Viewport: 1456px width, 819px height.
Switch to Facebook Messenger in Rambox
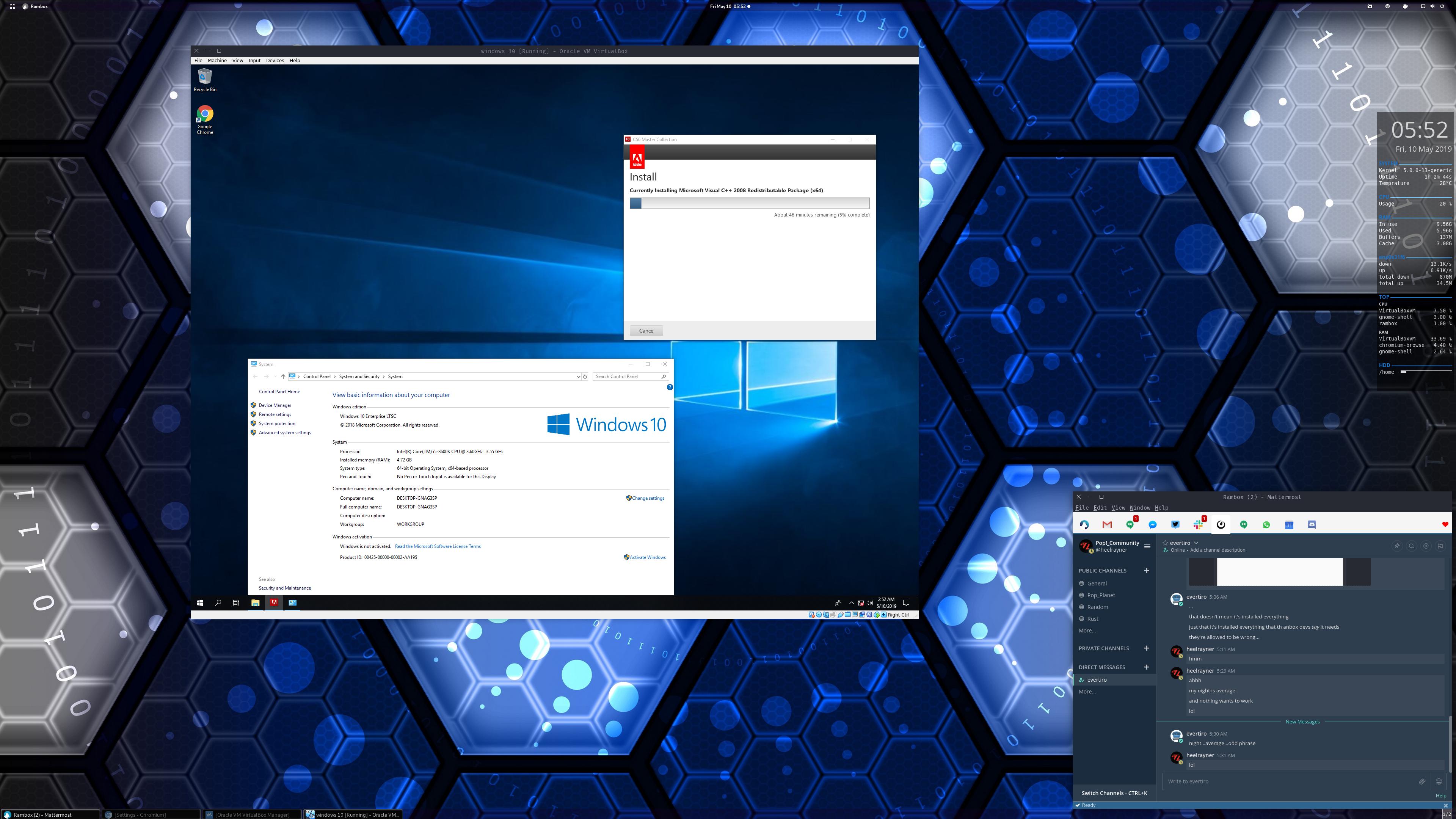1153,524
